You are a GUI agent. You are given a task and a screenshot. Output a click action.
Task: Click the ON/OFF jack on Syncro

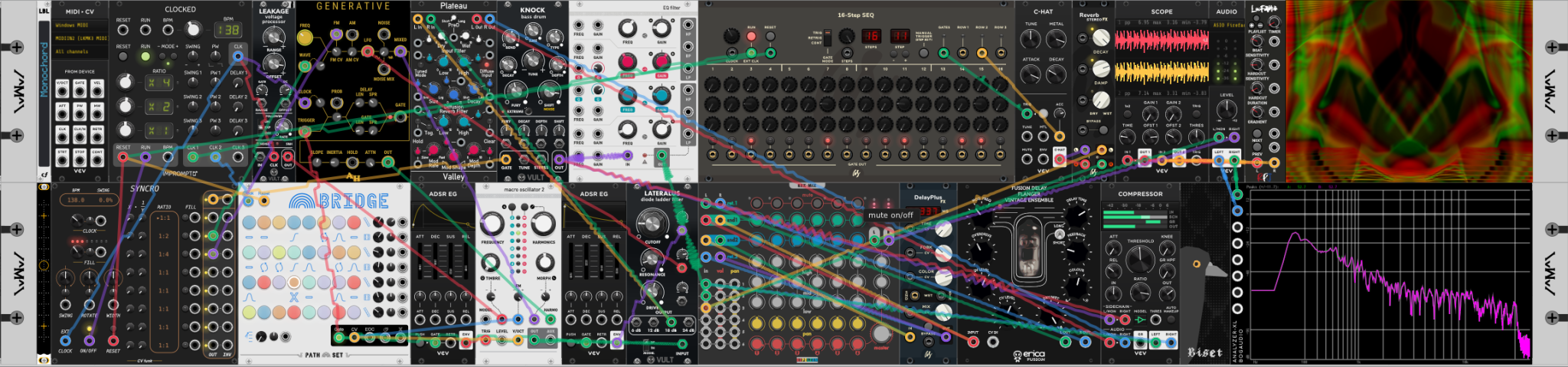[89, 340]
